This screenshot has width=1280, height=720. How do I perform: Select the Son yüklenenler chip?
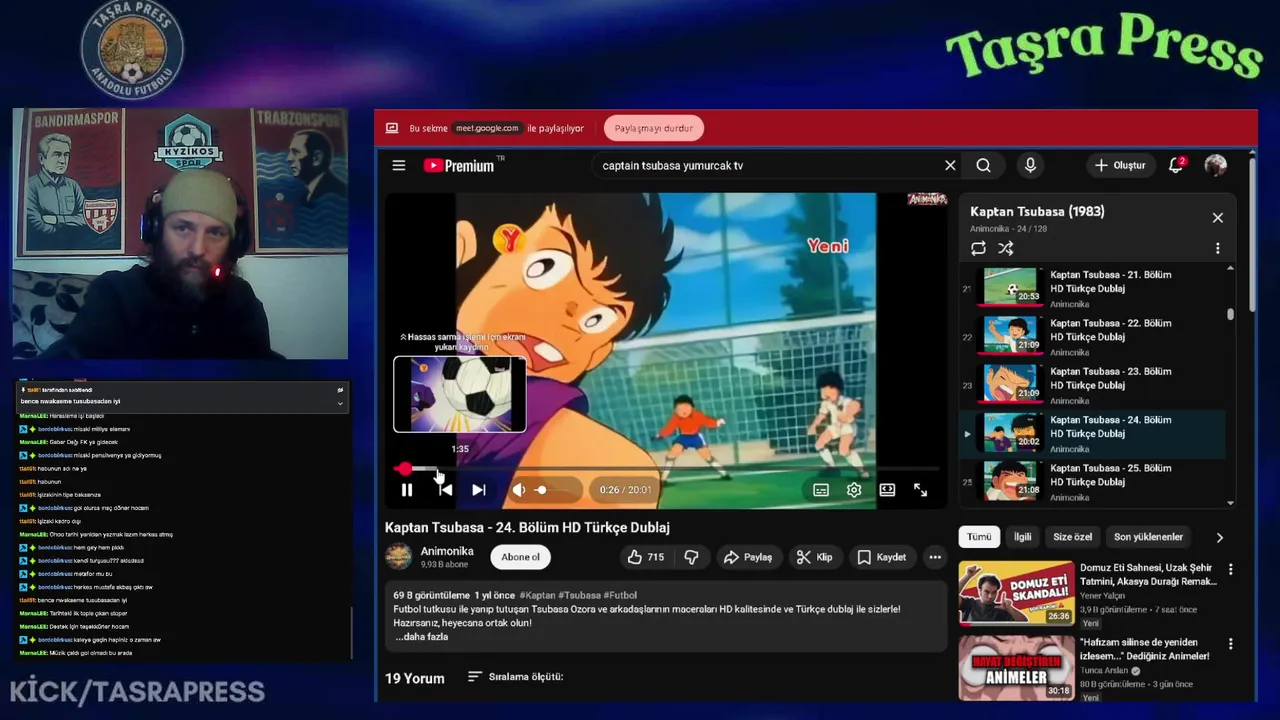click(1148, 537)
